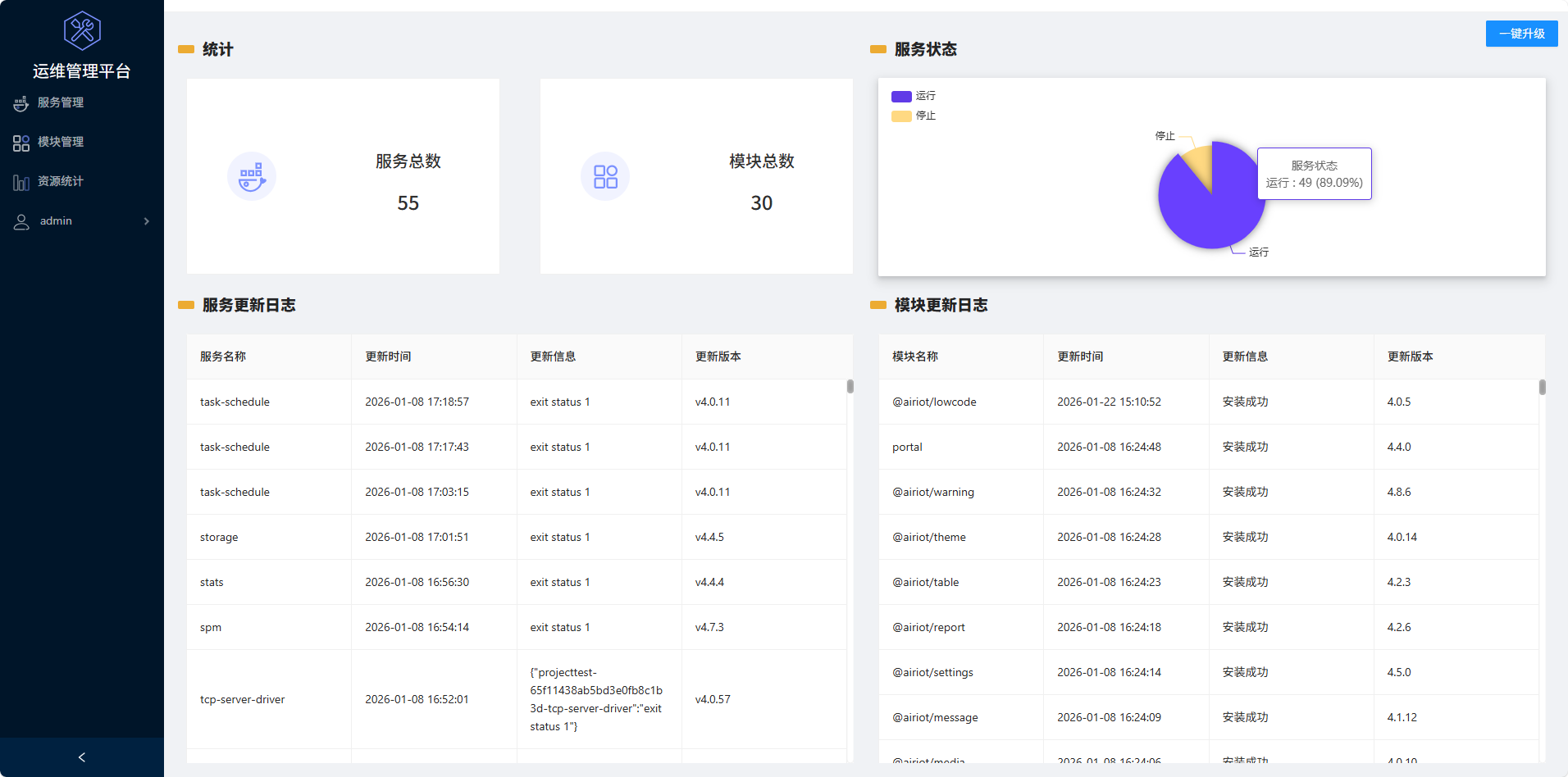Toggle the 停止 legend item in chart
1568x777 pixels.
pos(913,116)
